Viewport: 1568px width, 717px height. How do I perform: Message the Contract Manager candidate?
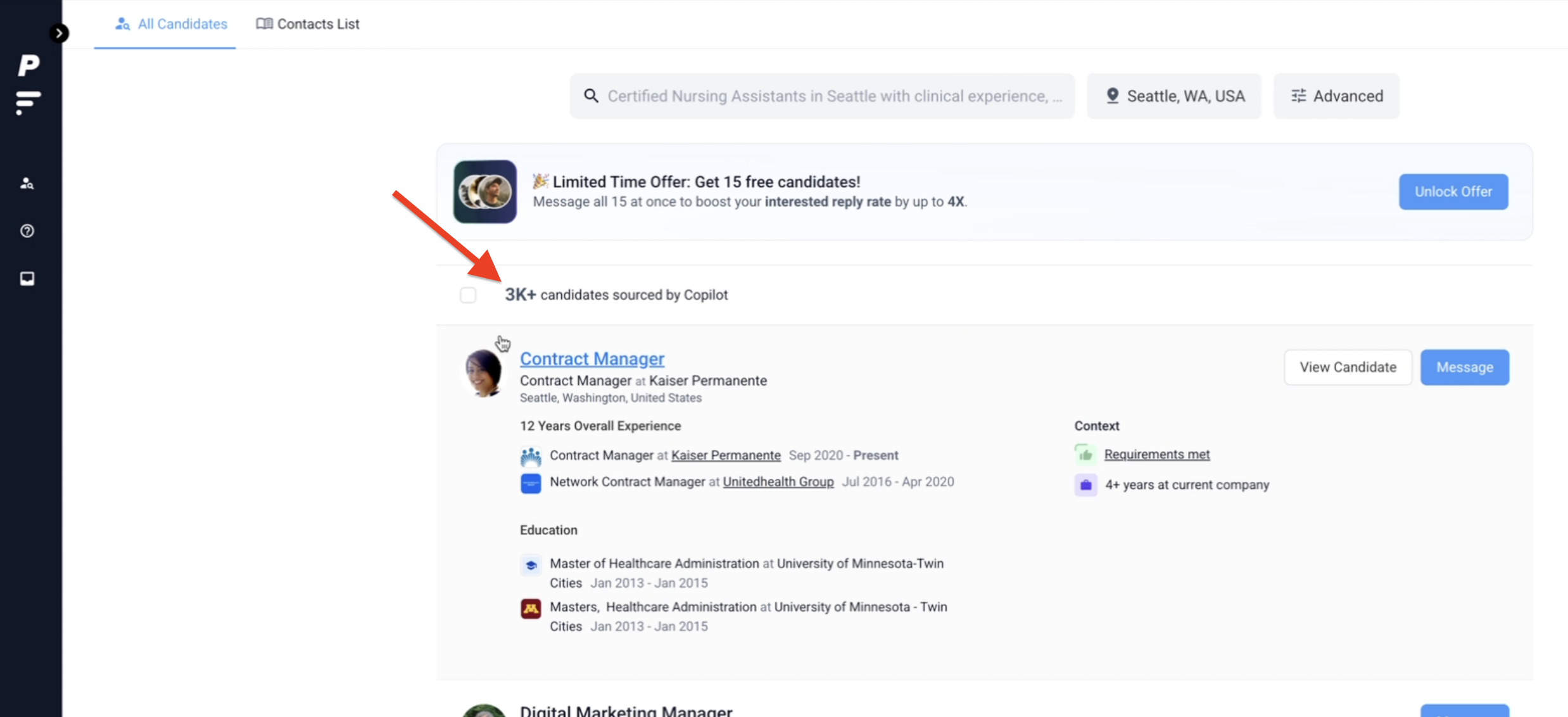click(1464, 367)
